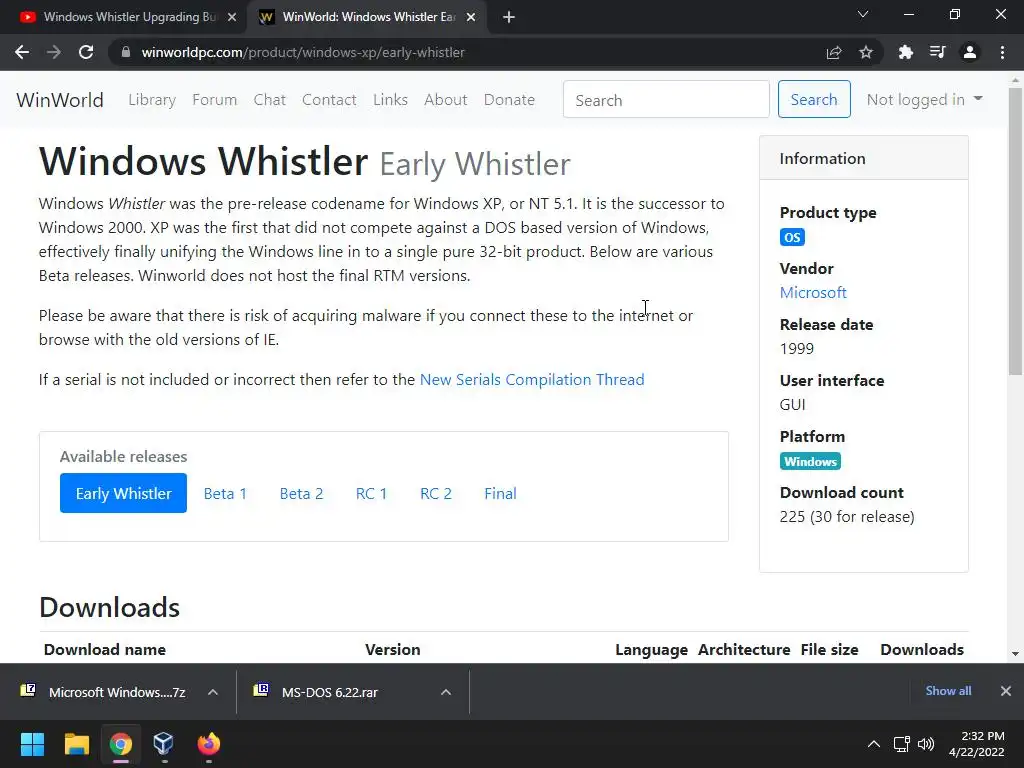
Task: Click the OS product type badge
Action: pyautogui.click(x=792, y=237)
